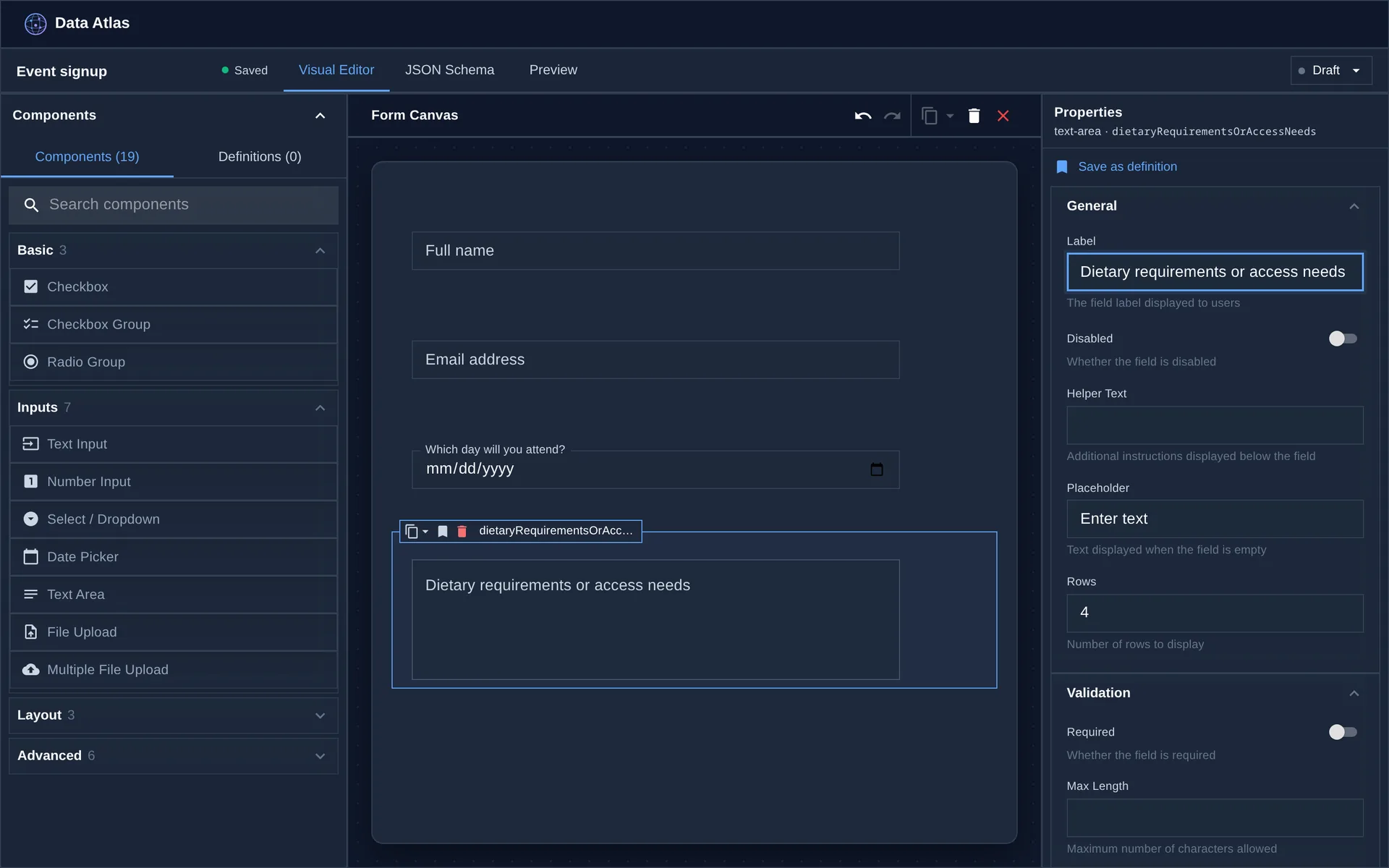Click the red X in canvas toolbar
The image size is (1389, 868).
pyautogui.click(x=1003, y=116)
